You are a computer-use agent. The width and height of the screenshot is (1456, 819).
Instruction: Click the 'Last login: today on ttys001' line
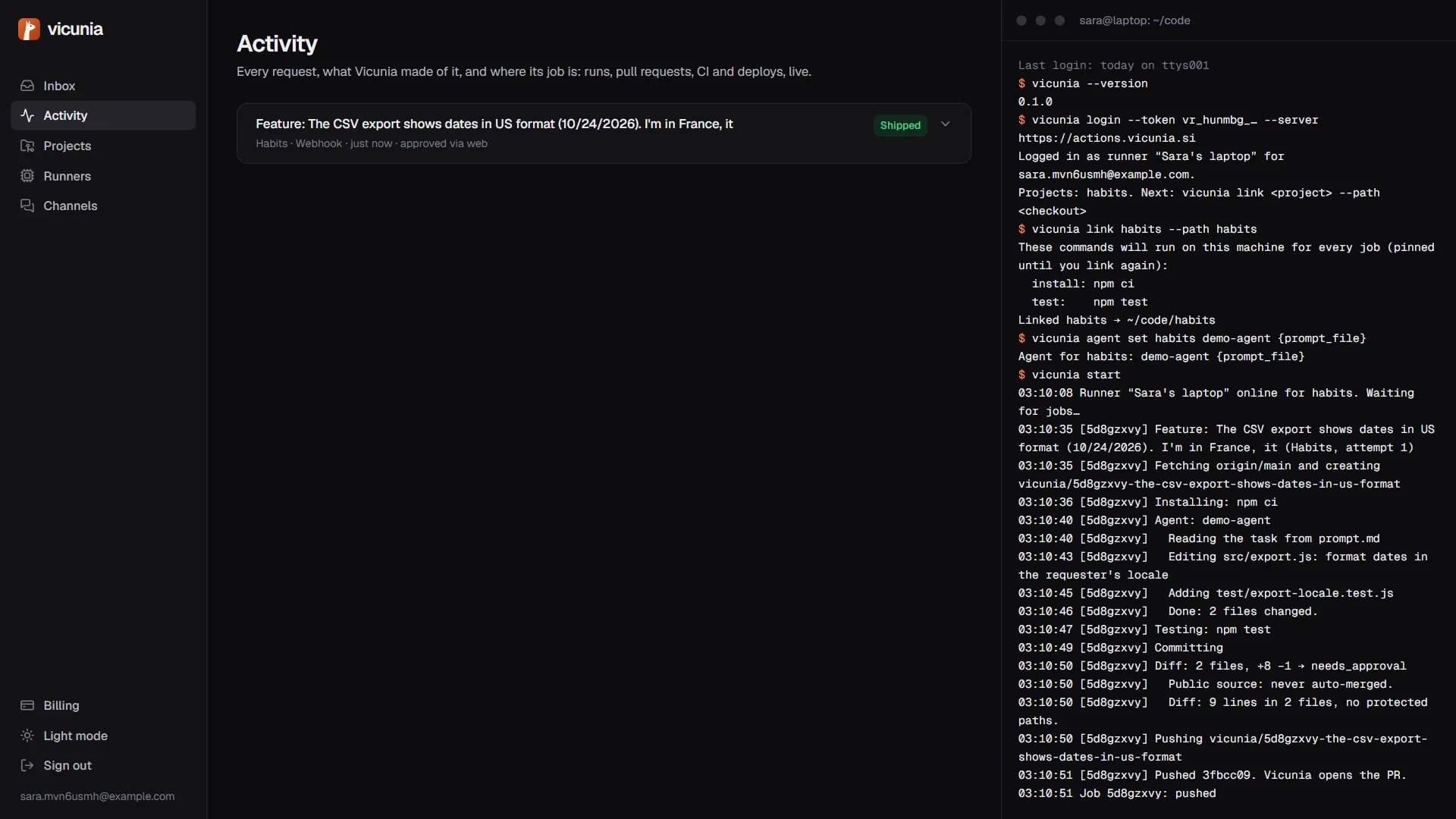pyautogui.click(x=1114, y=65)
